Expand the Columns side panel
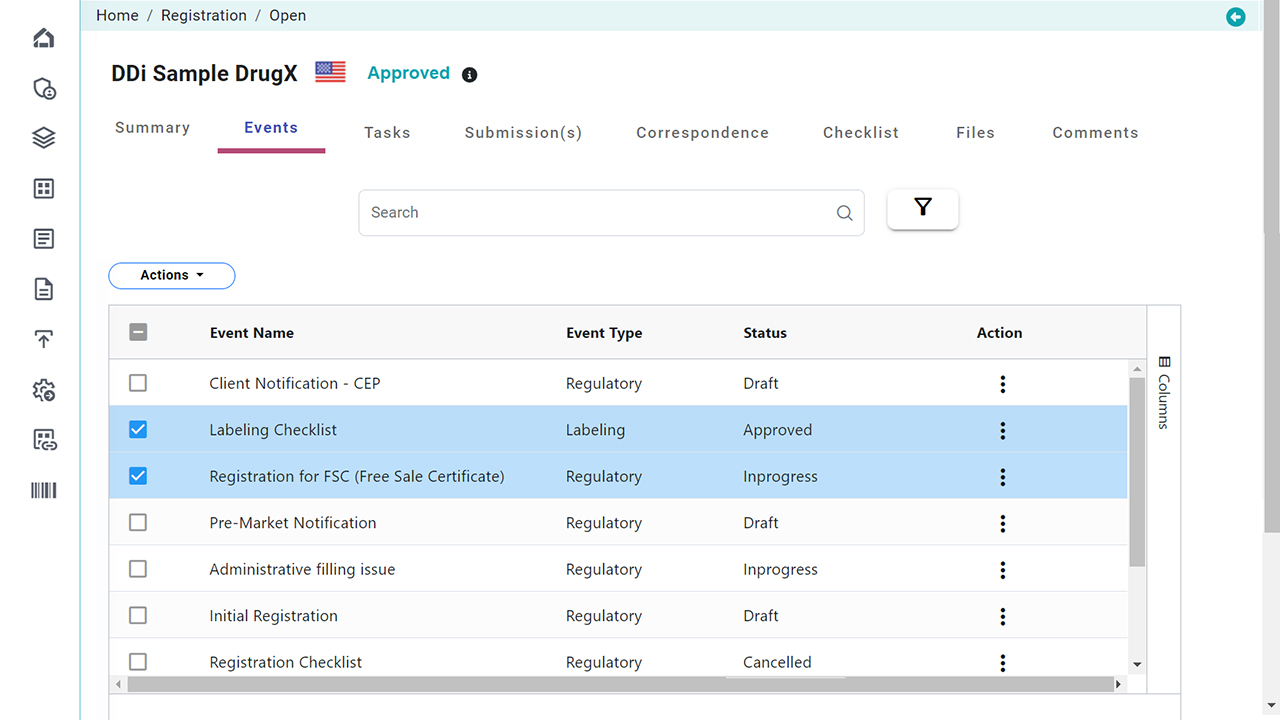Screen dimensions: 1280x720 (1163, 391)
